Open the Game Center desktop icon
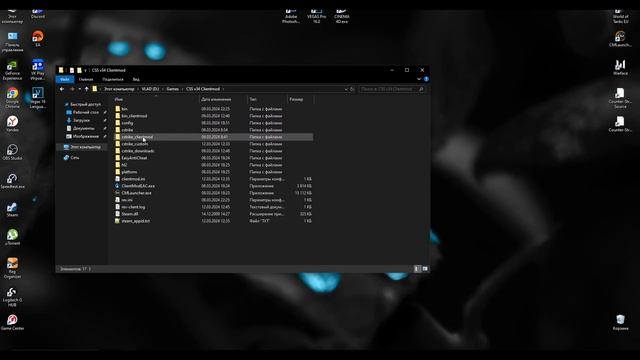 click(x=12, y=322)
